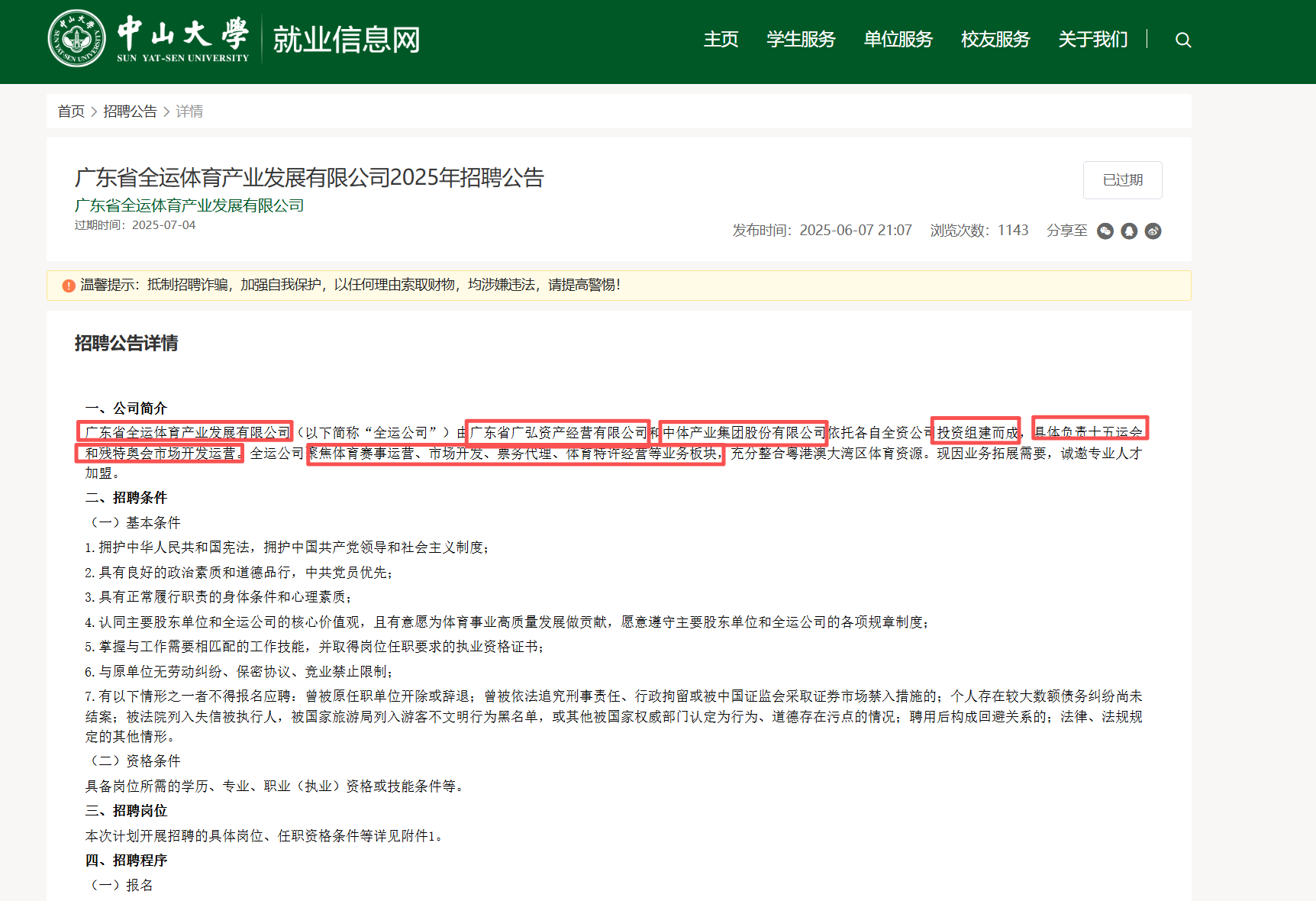Click condition 5 执业资格证书 line

click(x=314, y=647)
